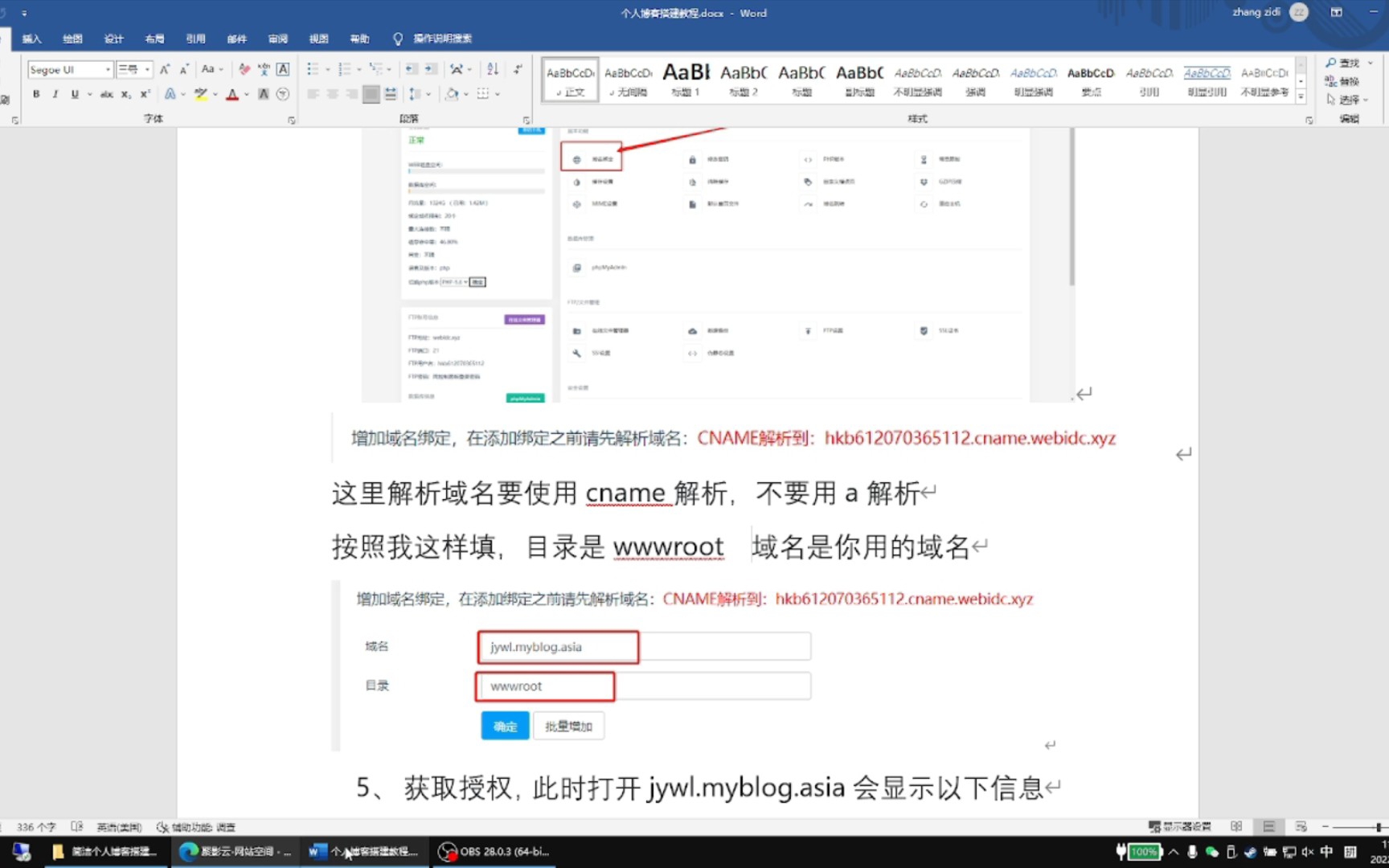Click the Center alignment icon
The height and width of the screenshot is (868, 1389).
332,94
